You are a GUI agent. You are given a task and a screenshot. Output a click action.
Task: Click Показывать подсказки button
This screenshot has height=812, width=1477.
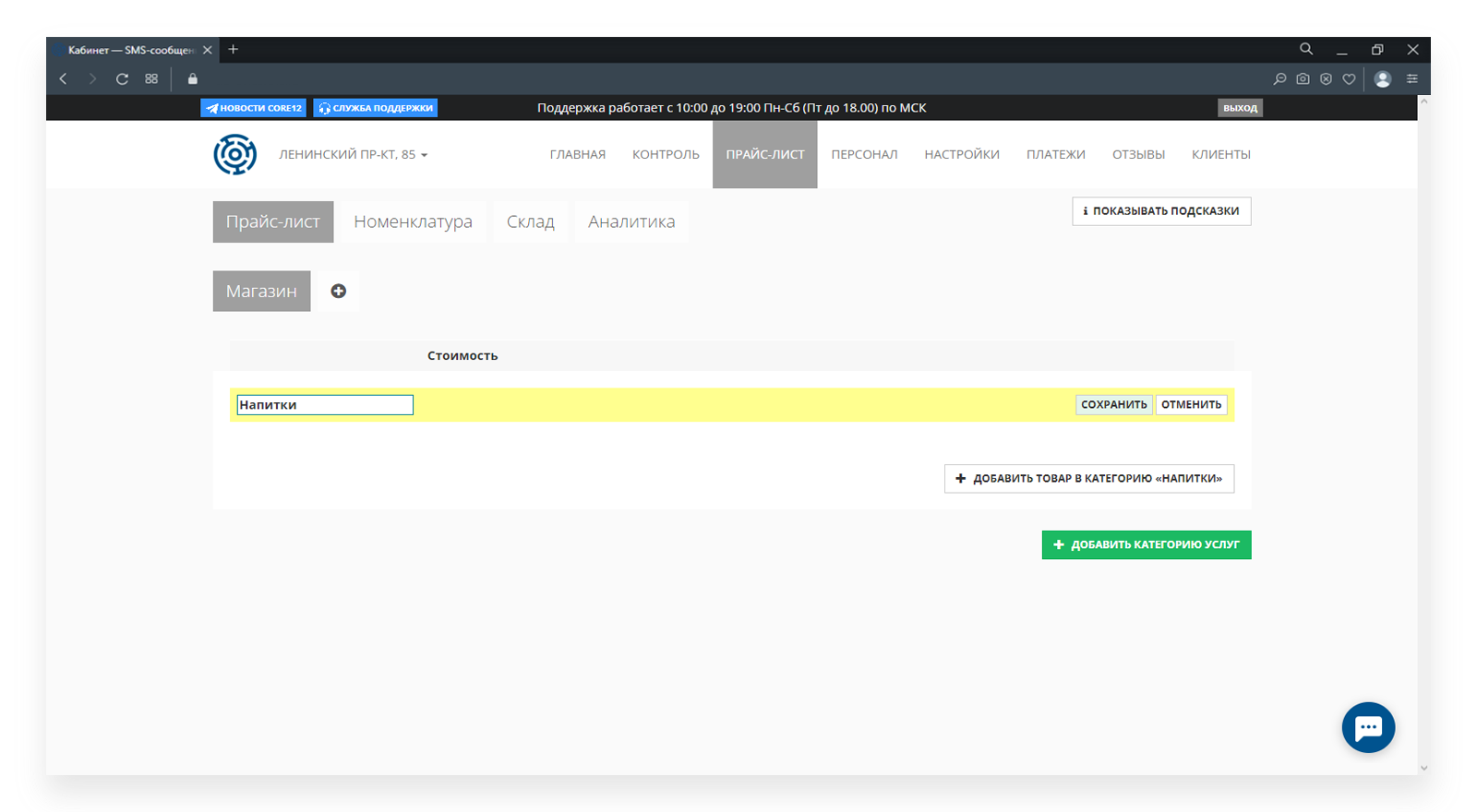[1161, 211]
